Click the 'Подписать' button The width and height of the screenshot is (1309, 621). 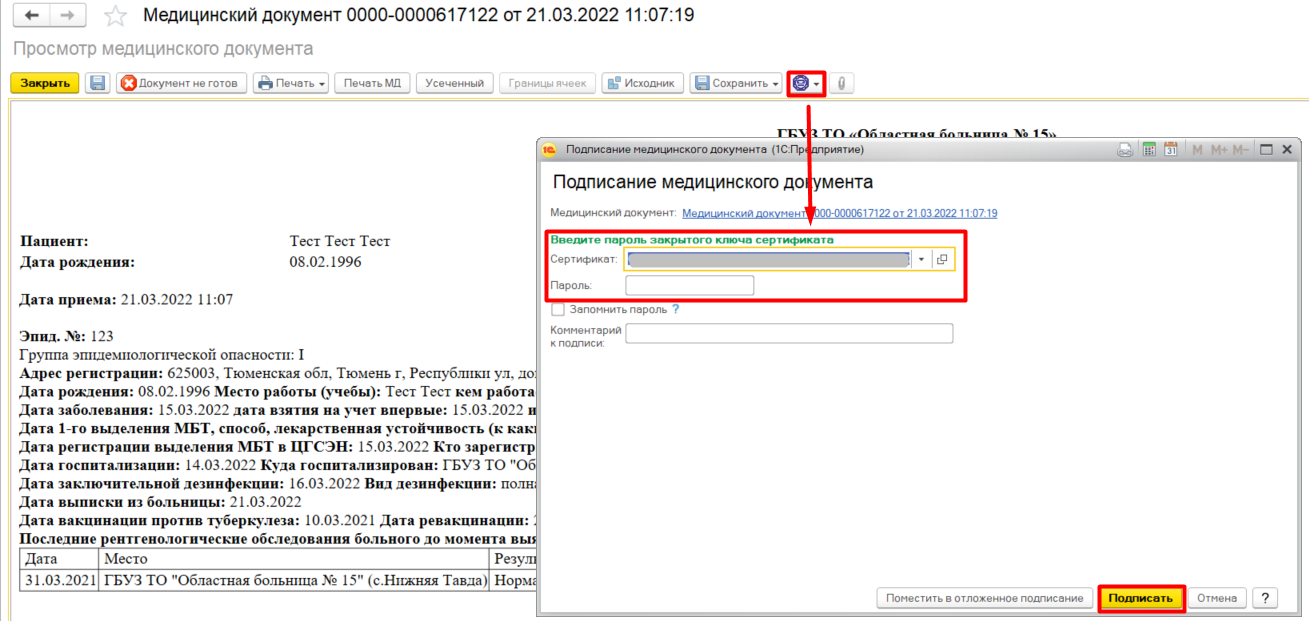(x=1140, y=598)
